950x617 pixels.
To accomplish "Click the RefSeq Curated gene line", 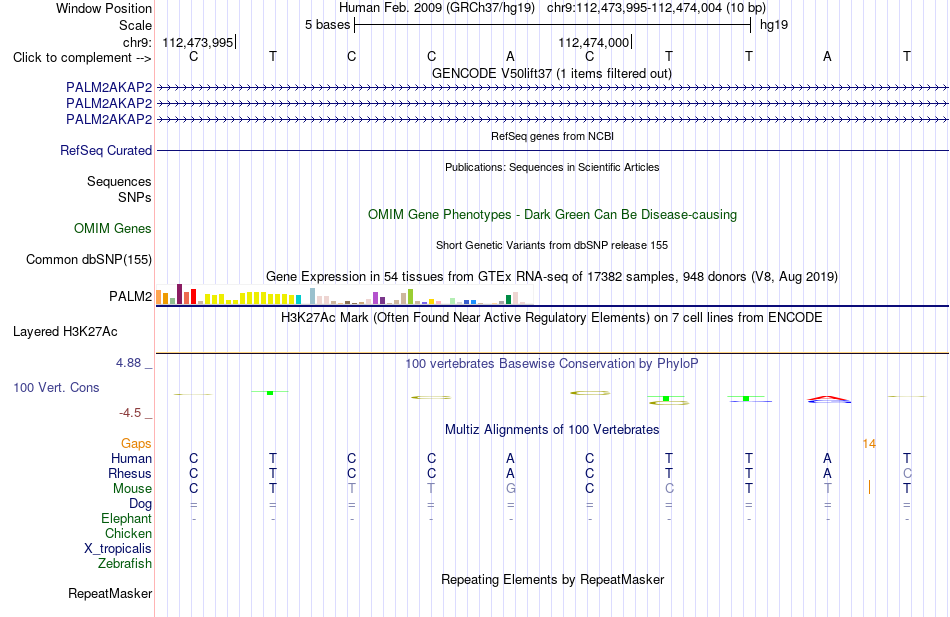I will (x=552, y=150).
